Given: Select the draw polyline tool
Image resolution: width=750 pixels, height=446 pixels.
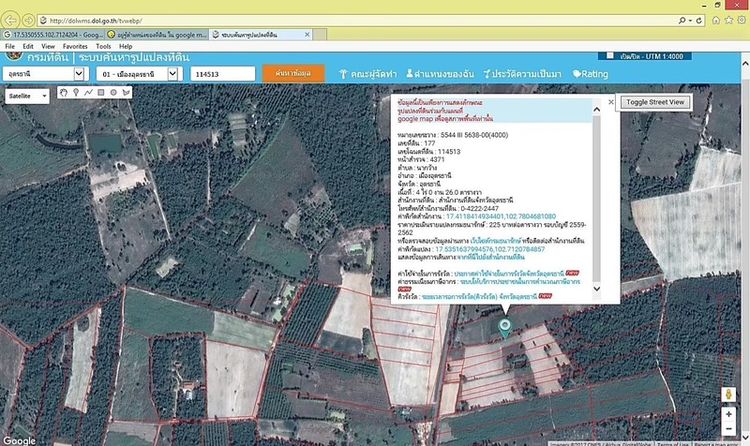Looking at the screenshot, I should pos(88,92).
